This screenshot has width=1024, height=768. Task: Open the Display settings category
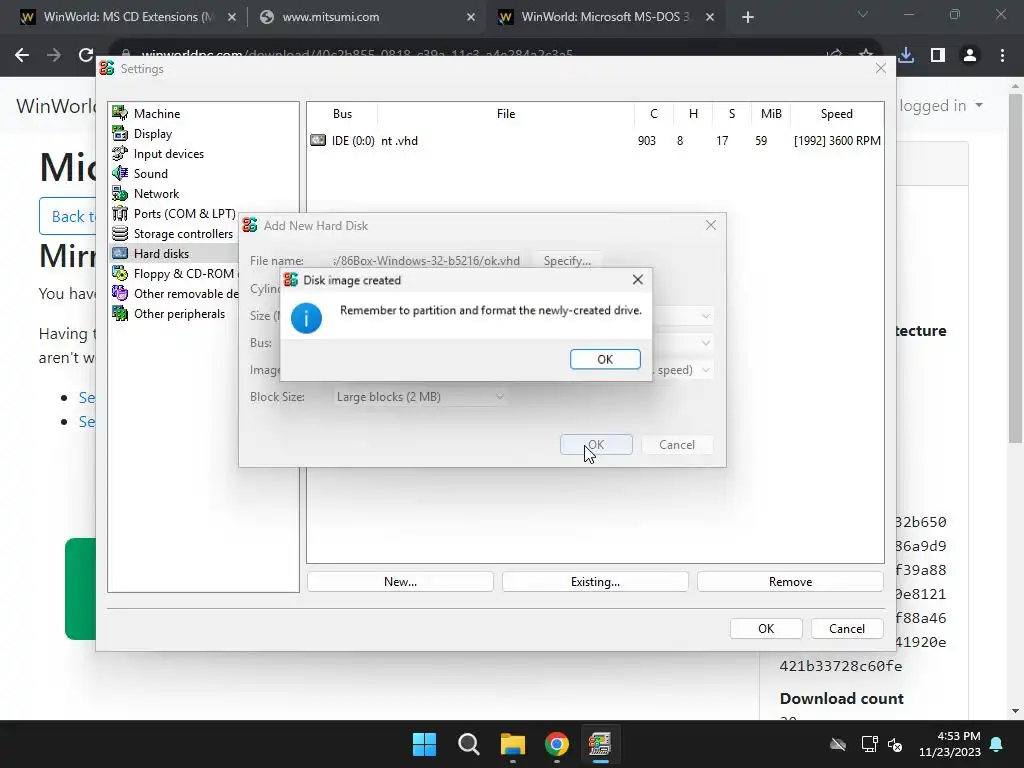[x=153, y=133]
